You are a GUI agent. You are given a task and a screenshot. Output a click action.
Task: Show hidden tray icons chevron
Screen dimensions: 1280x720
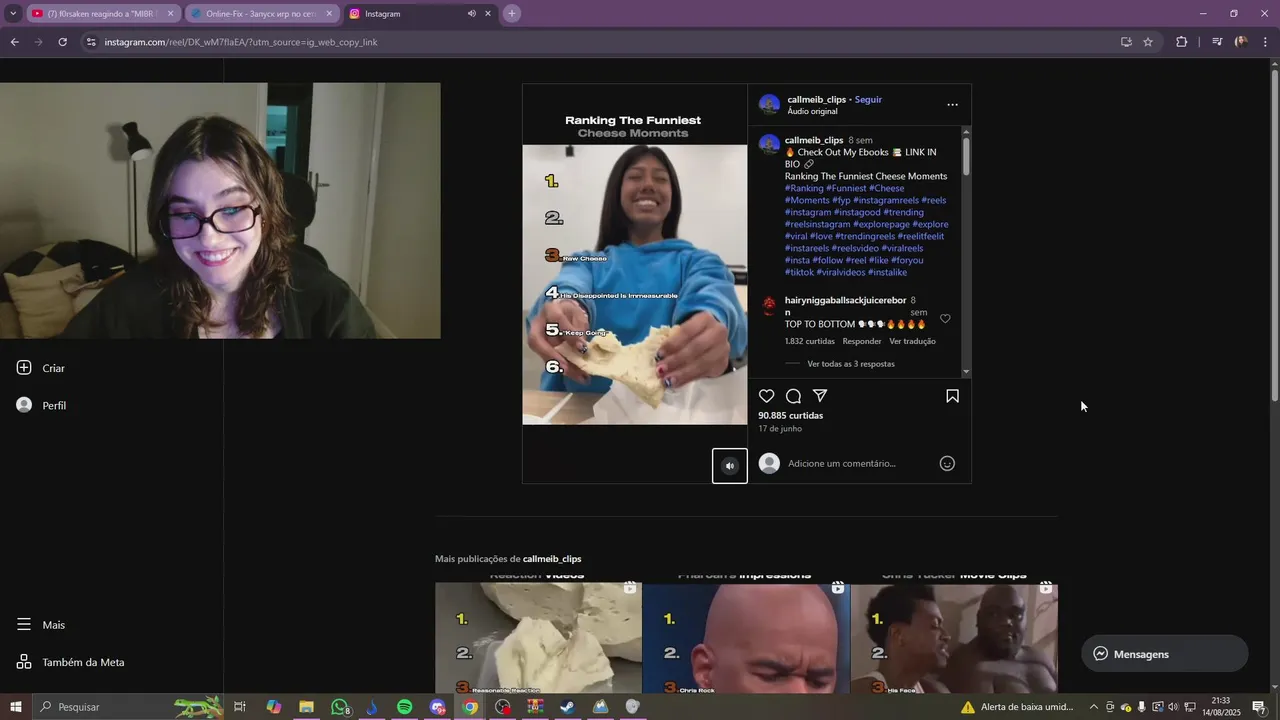point(1093,707)
